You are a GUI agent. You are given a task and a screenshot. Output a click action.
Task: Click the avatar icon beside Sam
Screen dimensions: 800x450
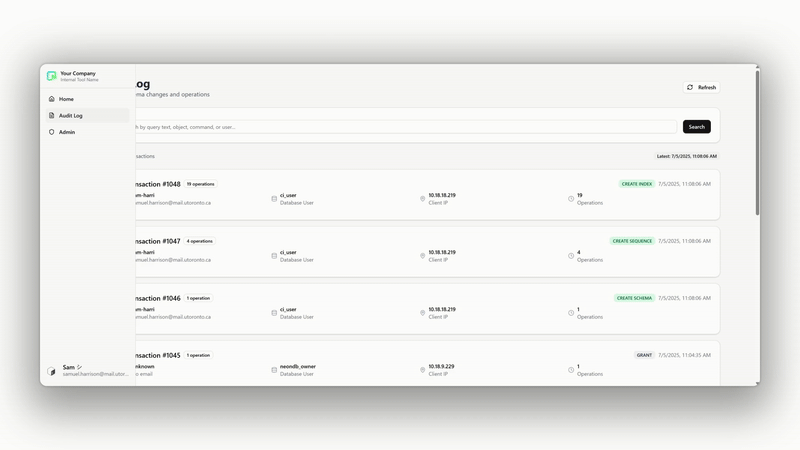point(52,371)
